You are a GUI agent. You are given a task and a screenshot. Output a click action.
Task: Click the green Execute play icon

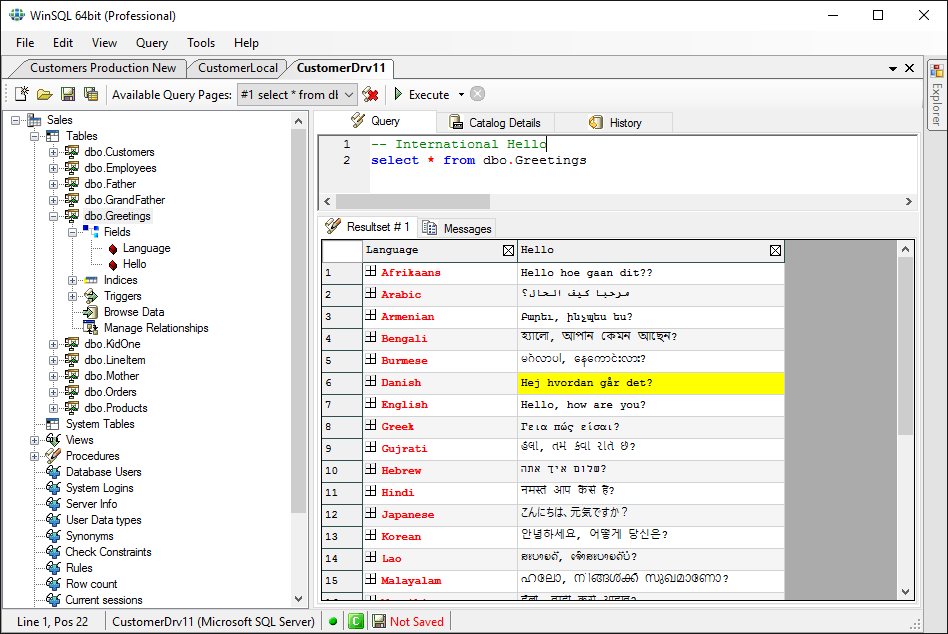(x=398, y=94)
